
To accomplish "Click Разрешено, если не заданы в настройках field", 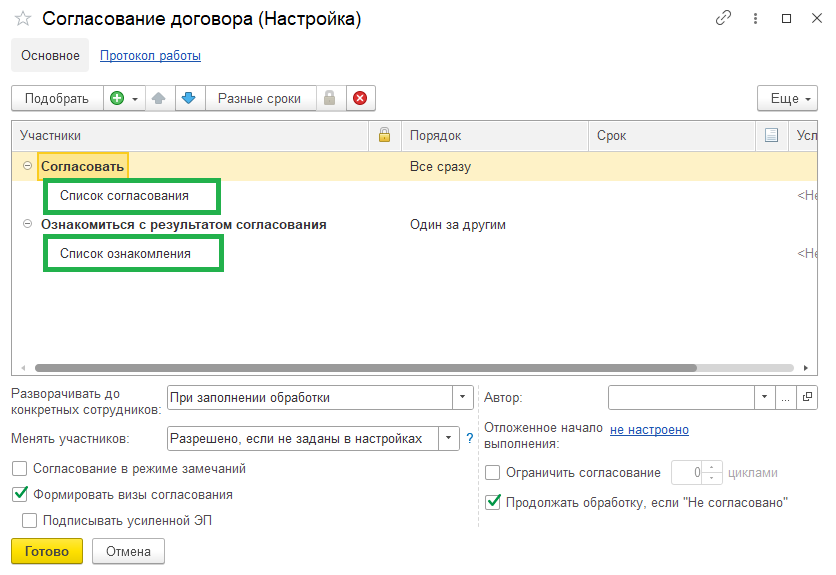I will pyautogui.click(x=303, y=438).
